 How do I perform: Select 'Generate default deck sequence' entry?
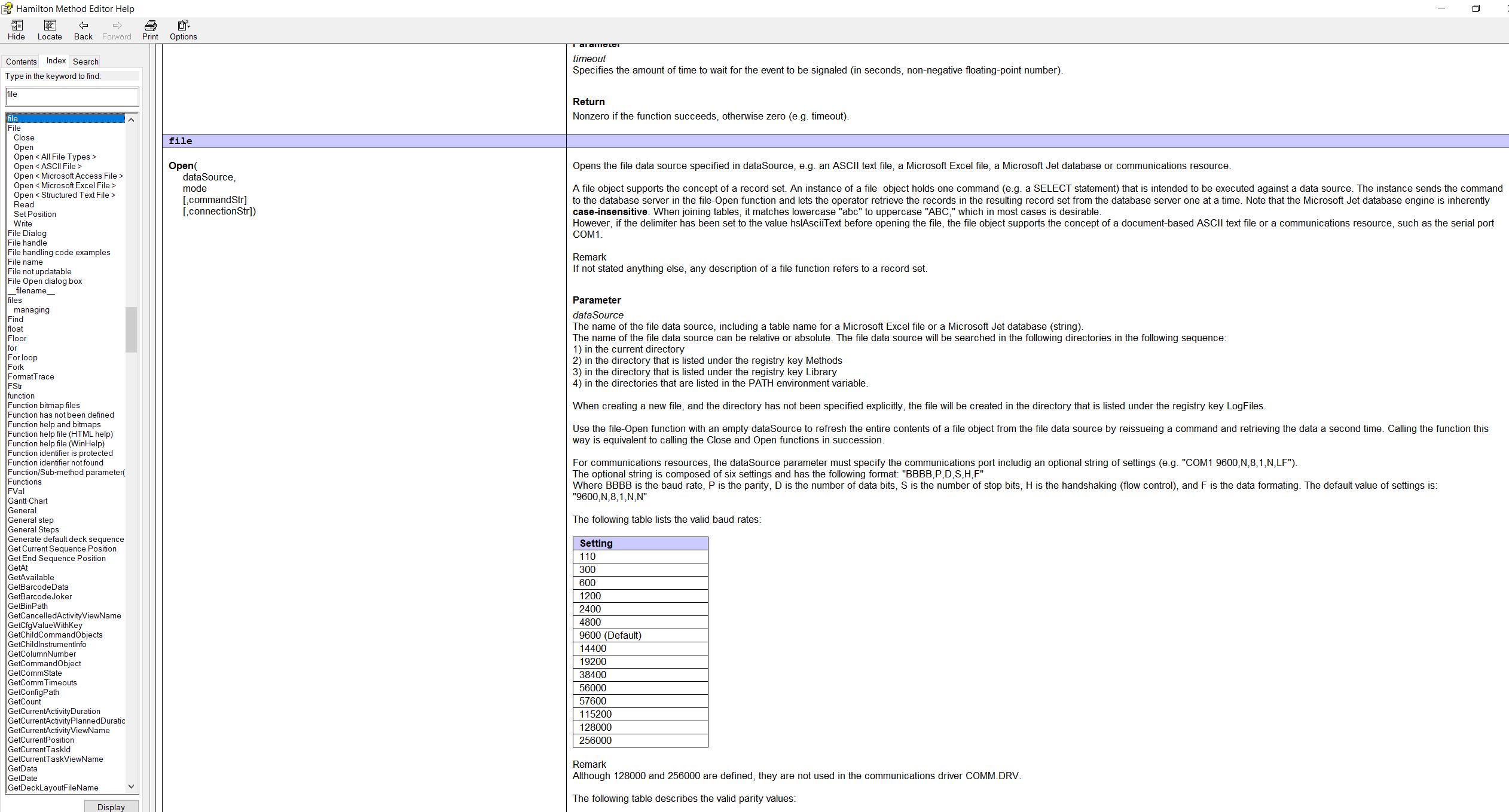[x=66, y=539]
